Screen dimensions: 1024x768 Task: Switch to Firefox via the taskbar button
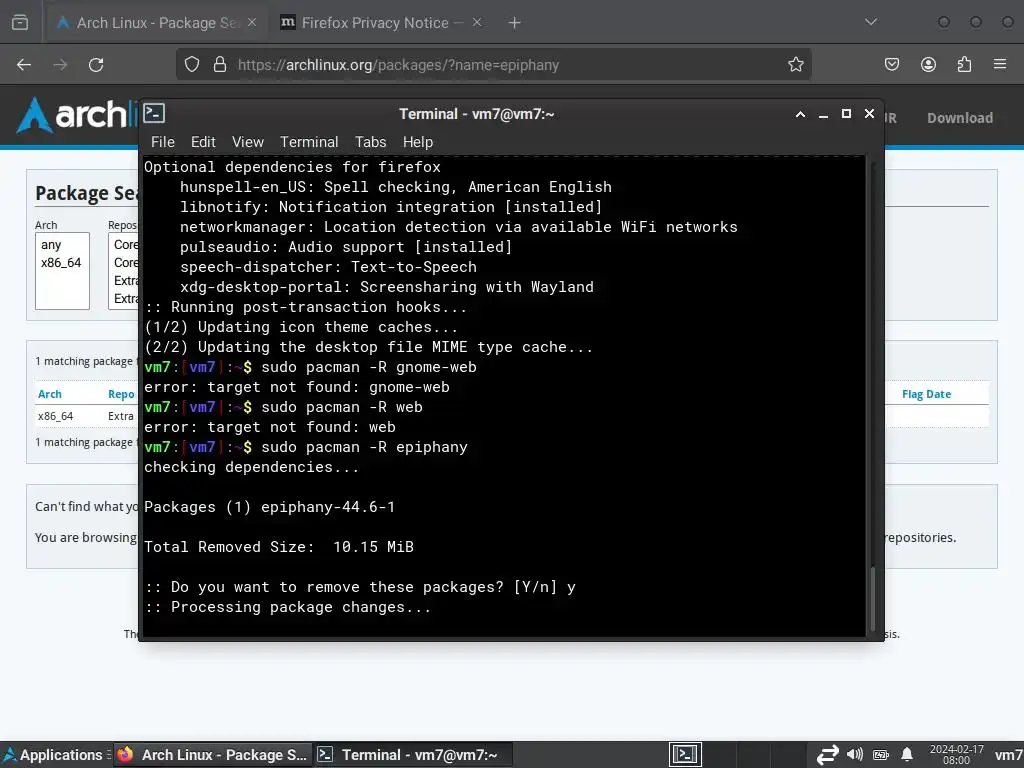[x=212, y=755]
